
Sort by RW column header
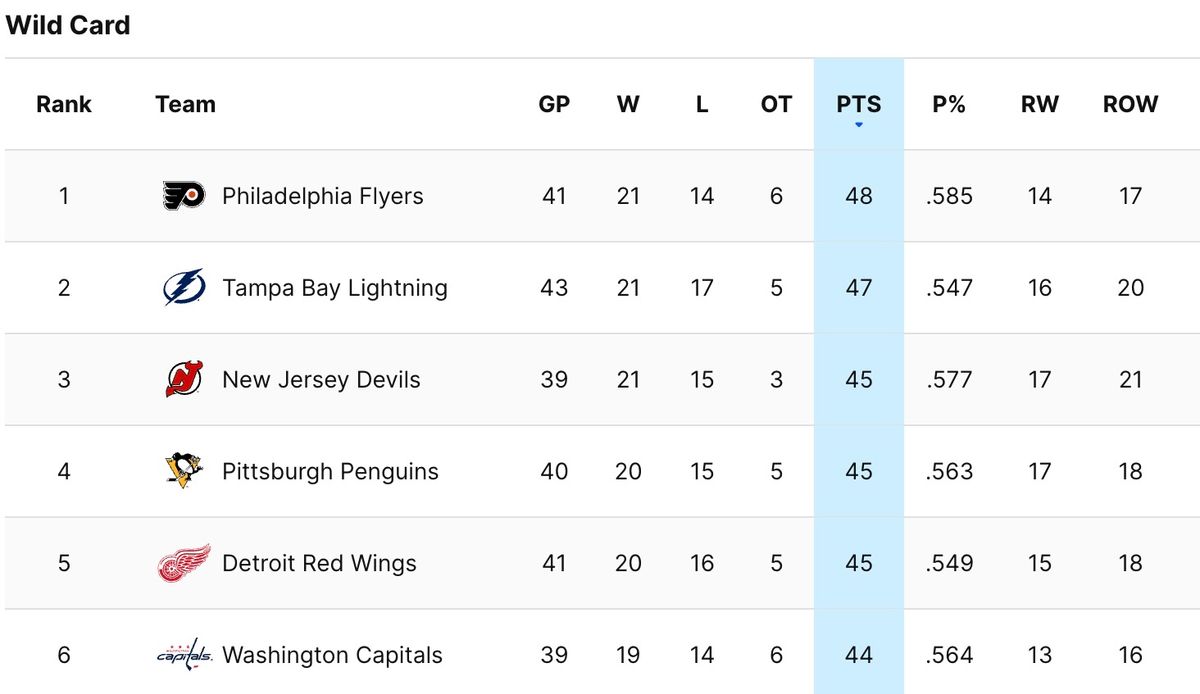point(1040,104)
